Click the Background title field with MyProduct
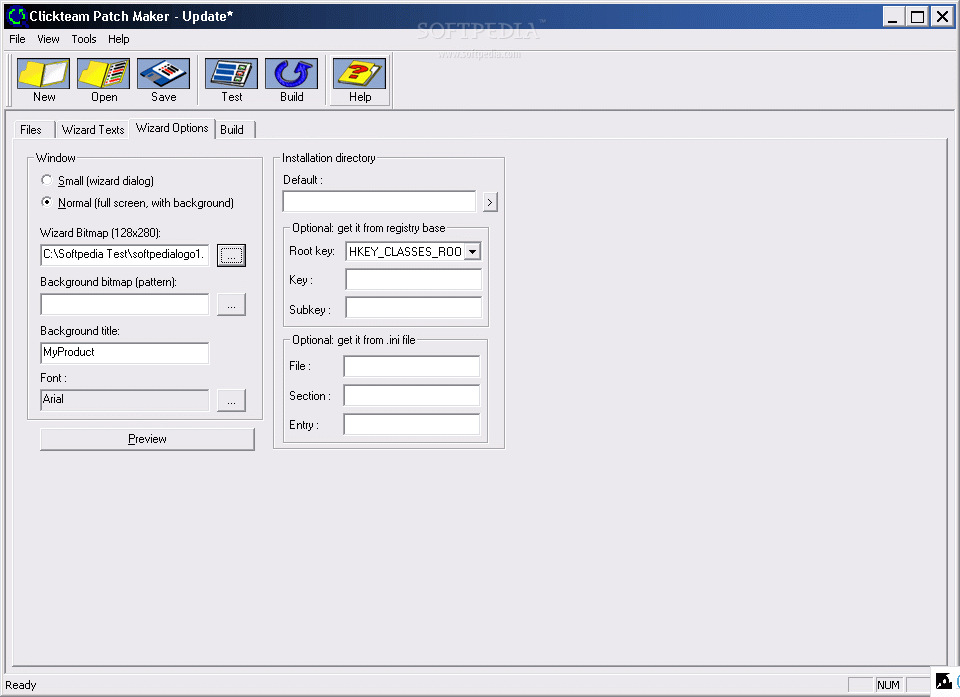The image size is (960, 697). click(x=124, y=353)
